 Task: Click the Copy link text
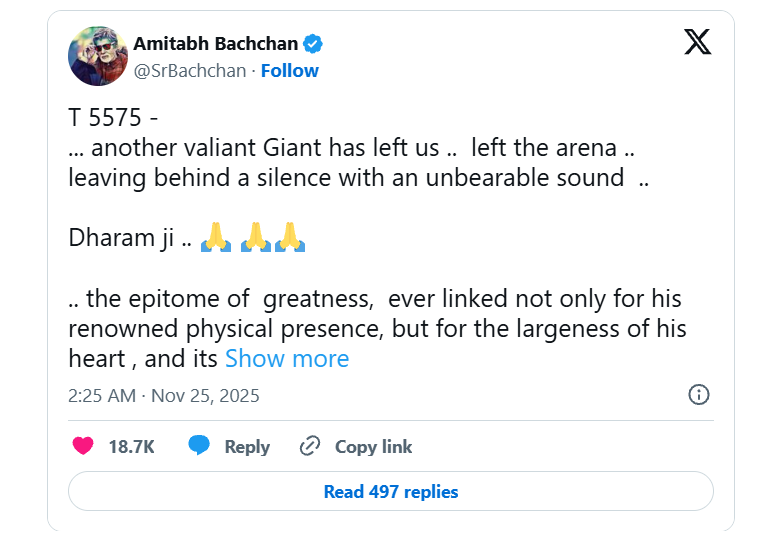[373, 447]
